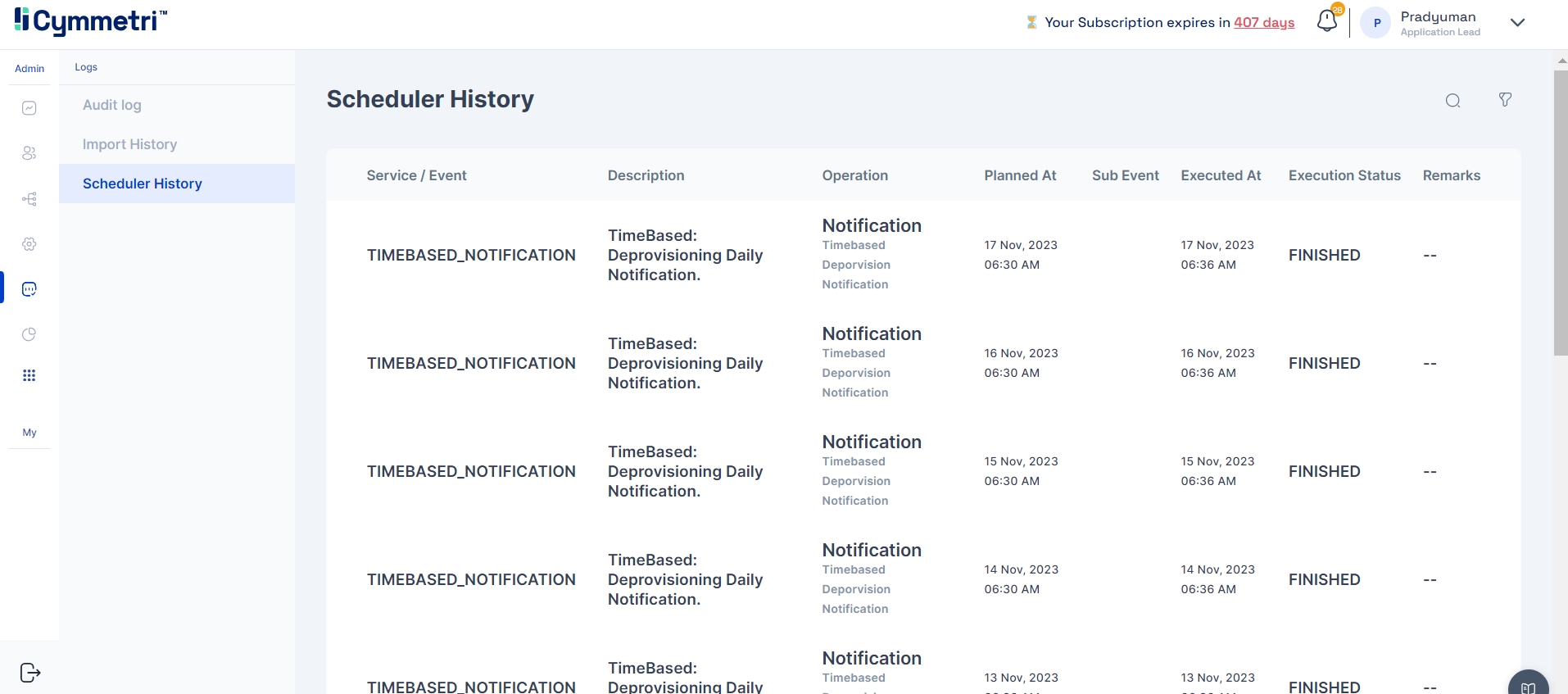1568x694 pixels.
Task: Open the users sidebar icon
Action: (29, 153)
